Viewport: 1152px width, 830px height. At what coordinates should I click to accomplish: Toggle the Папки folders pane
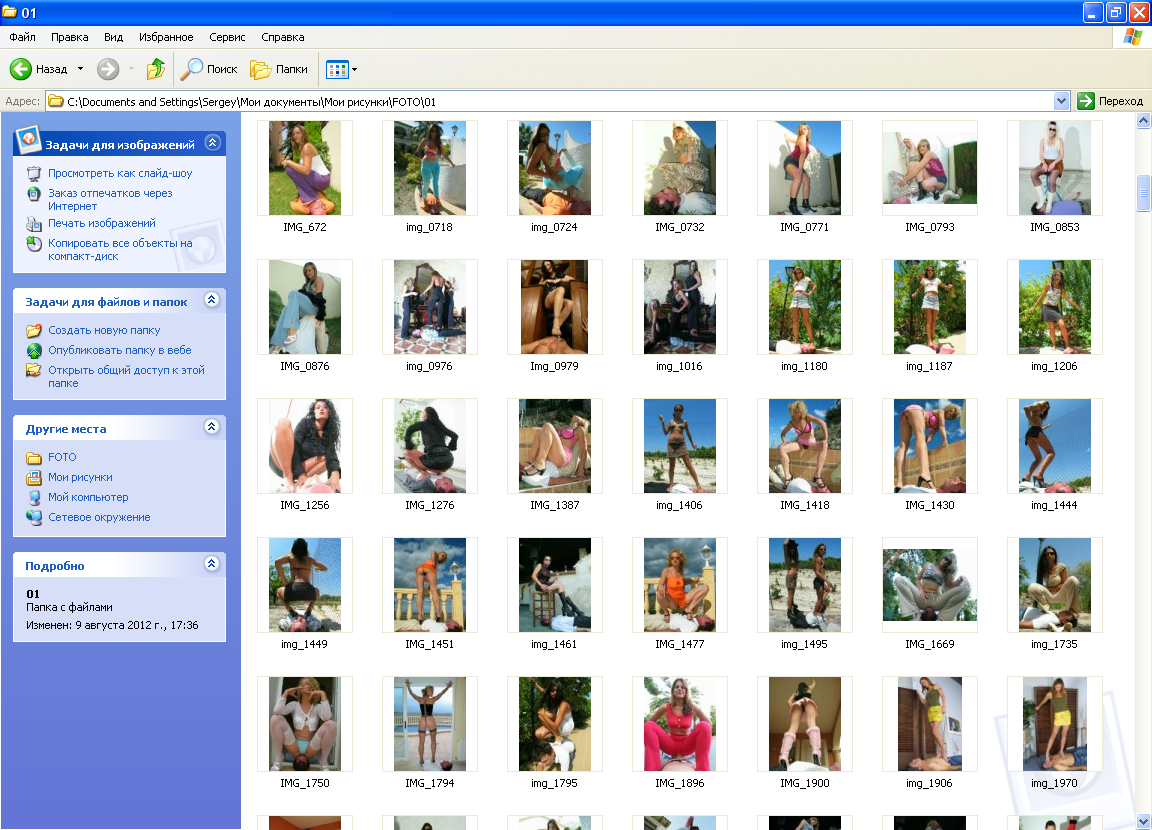(279, 69)
